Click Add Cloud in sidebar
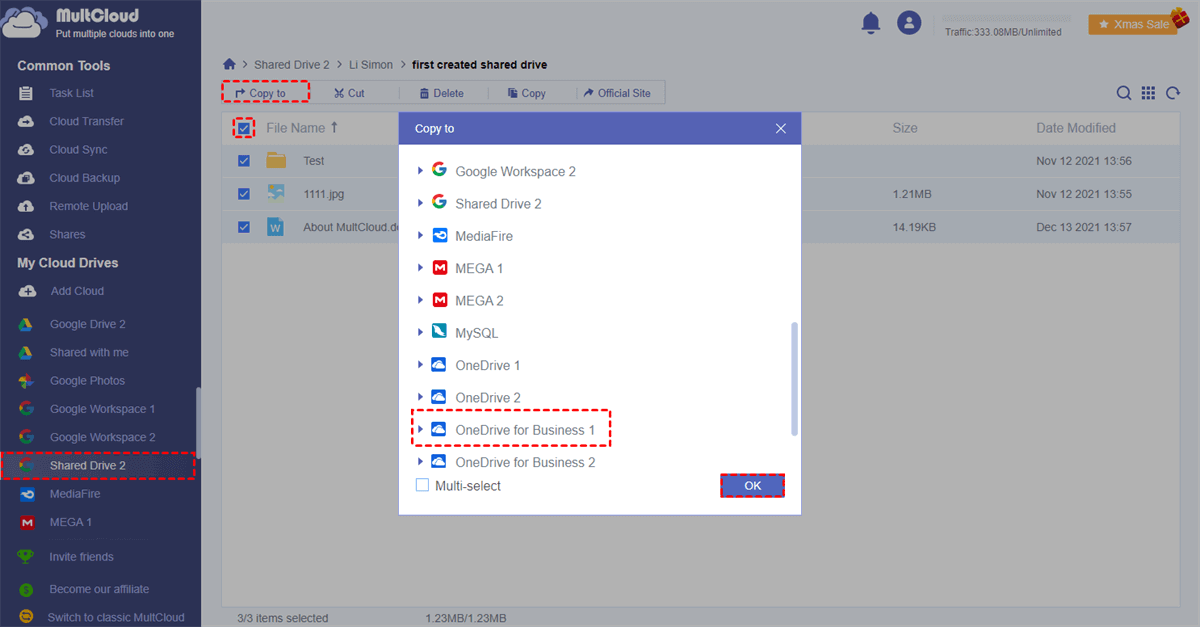The image size is (1200, 627). (77, 291)
